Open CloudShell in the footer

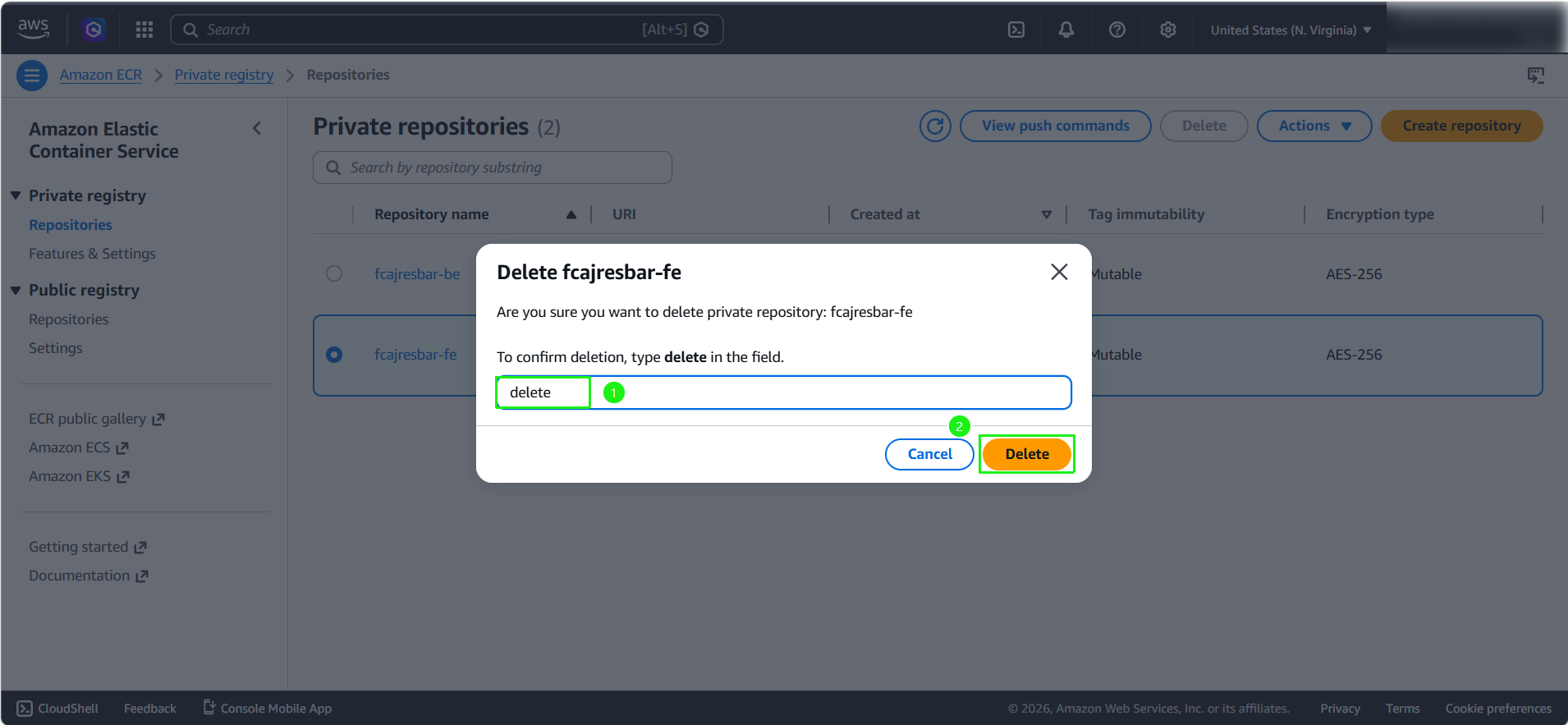coord(58,709)
